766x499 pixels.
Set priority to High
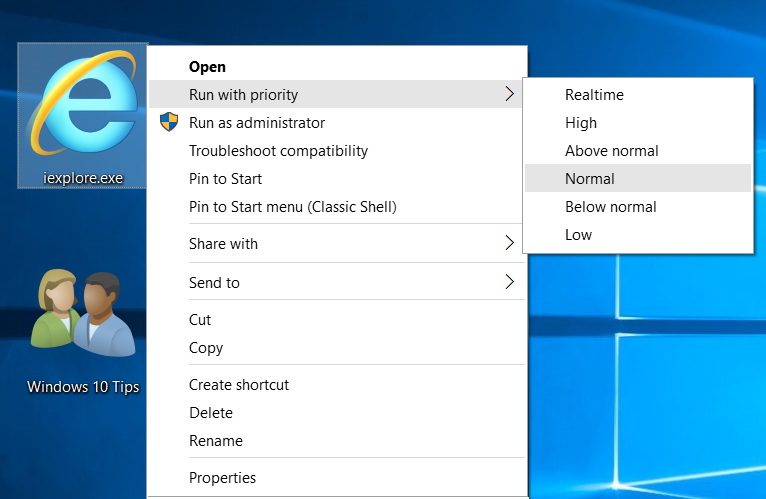pyautogui.click(x=638, y=123)
